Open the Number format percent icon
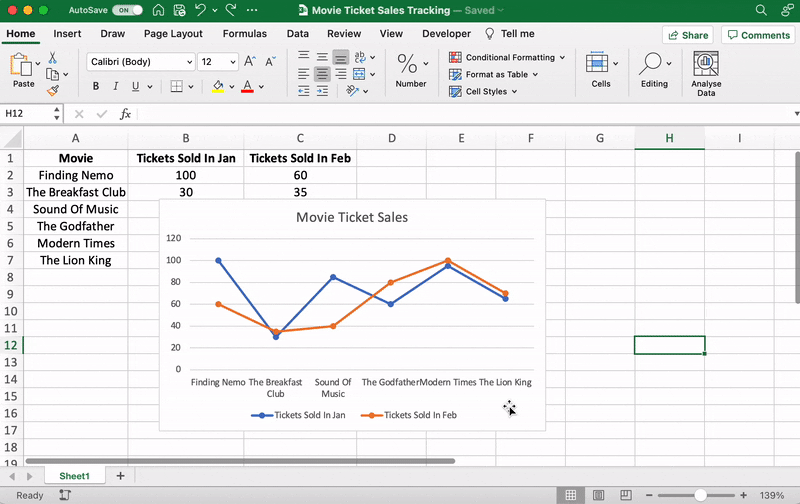 click(407, 64)
